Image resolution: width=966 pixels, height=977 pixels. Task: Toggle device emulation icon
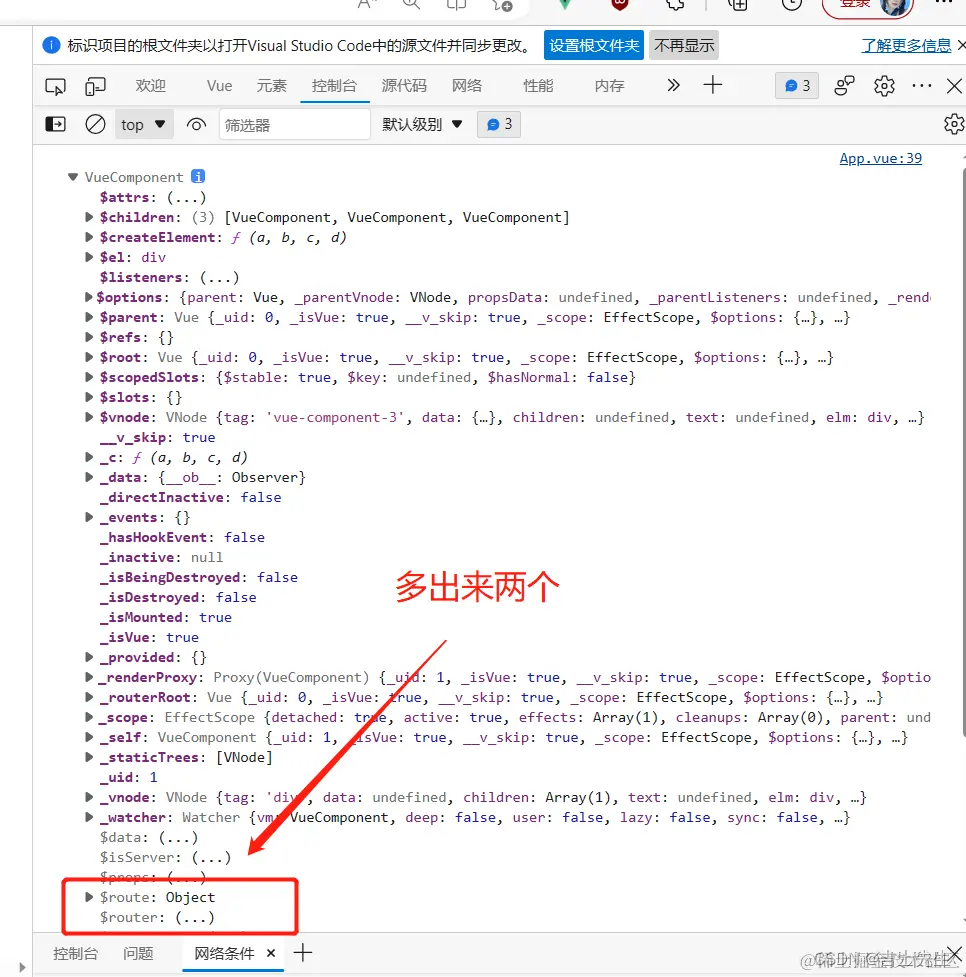(95, 86)
